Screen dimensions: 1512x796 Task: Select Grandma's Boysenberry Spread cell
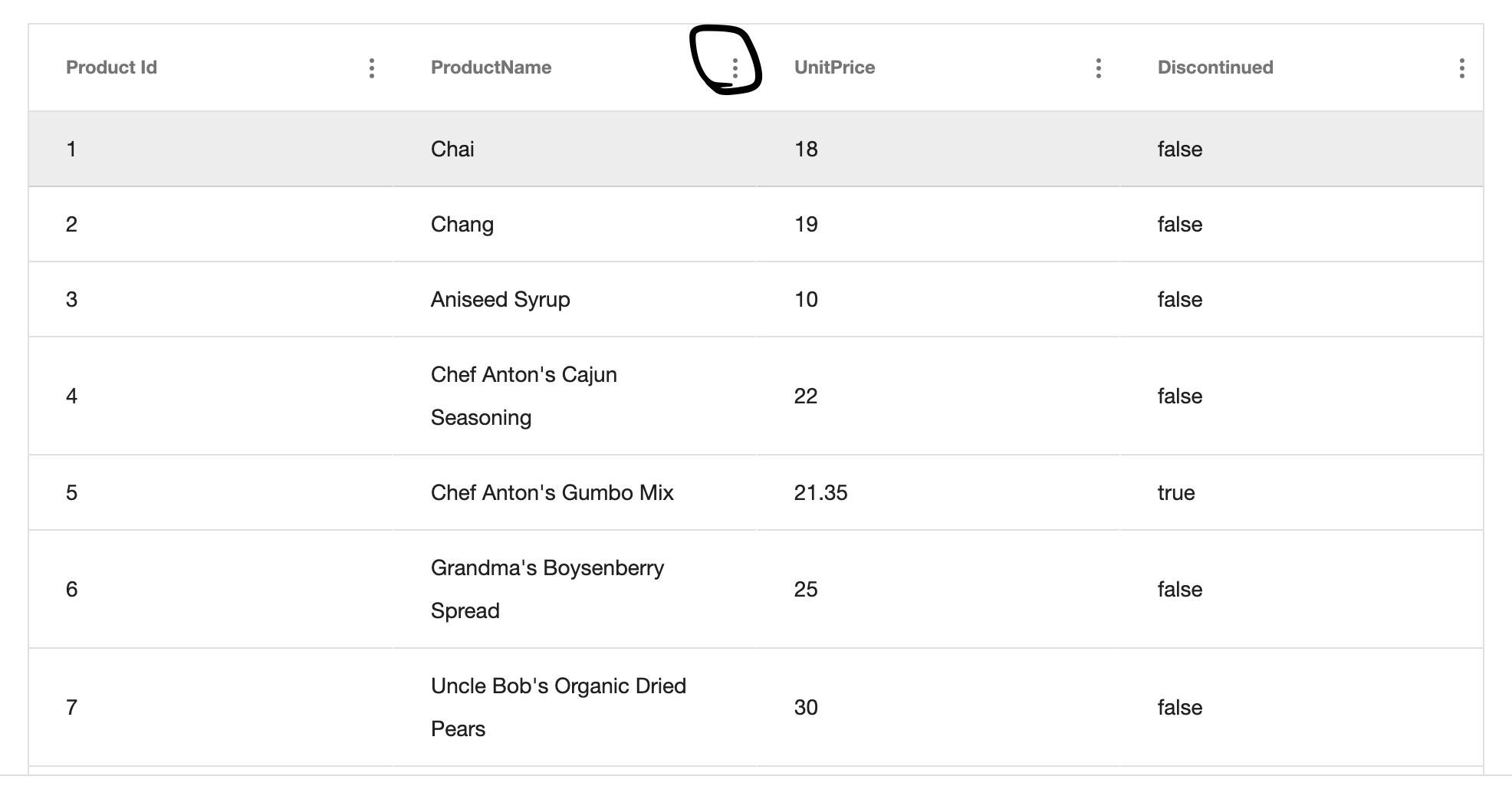[x=547, y=589]
